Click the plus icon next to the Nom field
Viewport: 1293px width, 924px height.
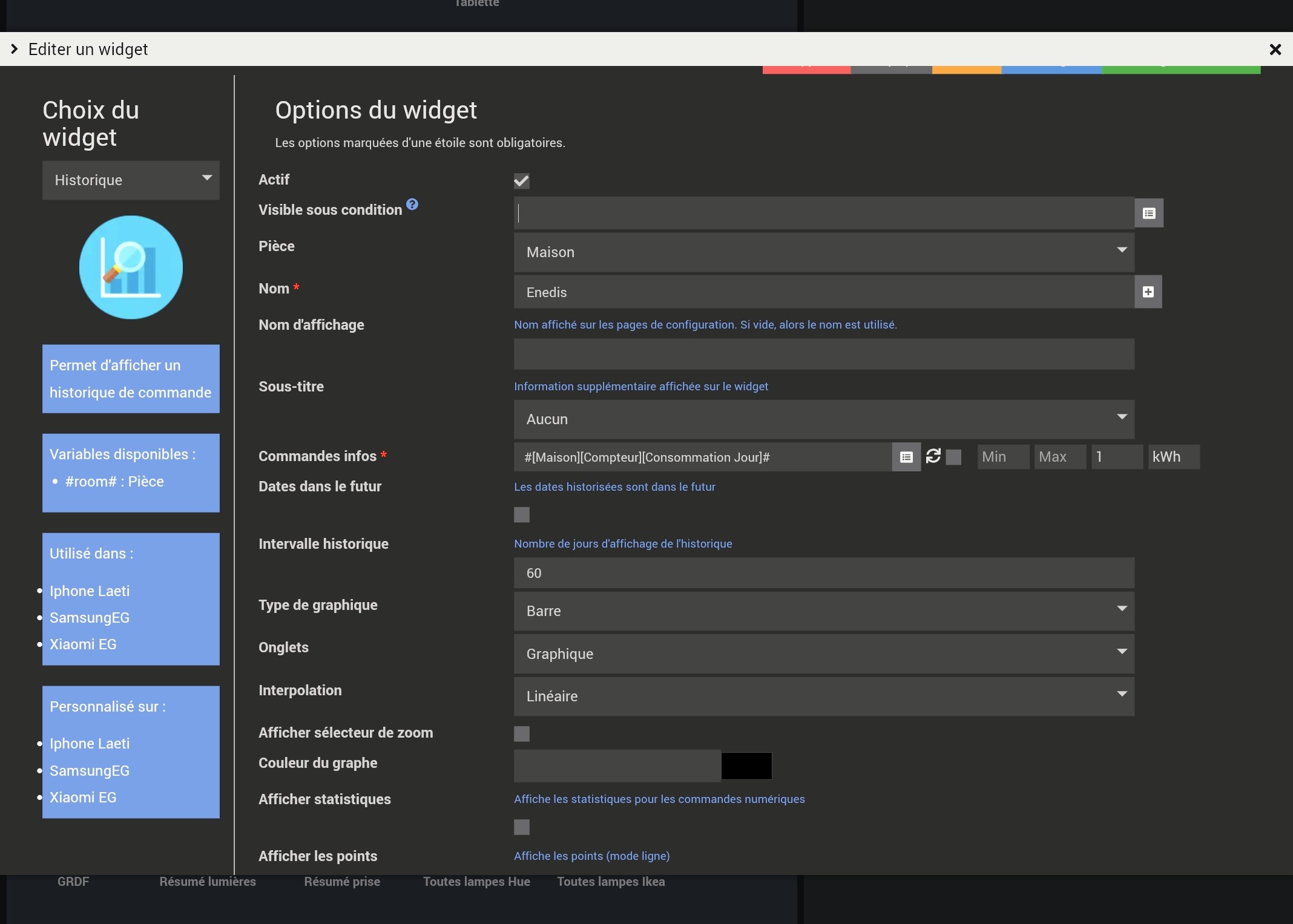[x=1148, y=292]
